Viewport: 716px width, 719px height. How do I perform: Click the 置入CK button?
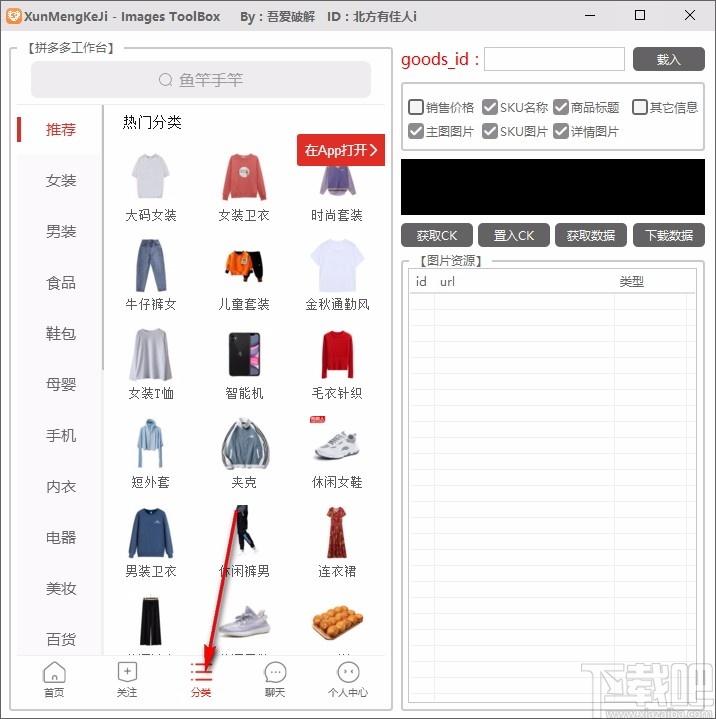(514, 235)
